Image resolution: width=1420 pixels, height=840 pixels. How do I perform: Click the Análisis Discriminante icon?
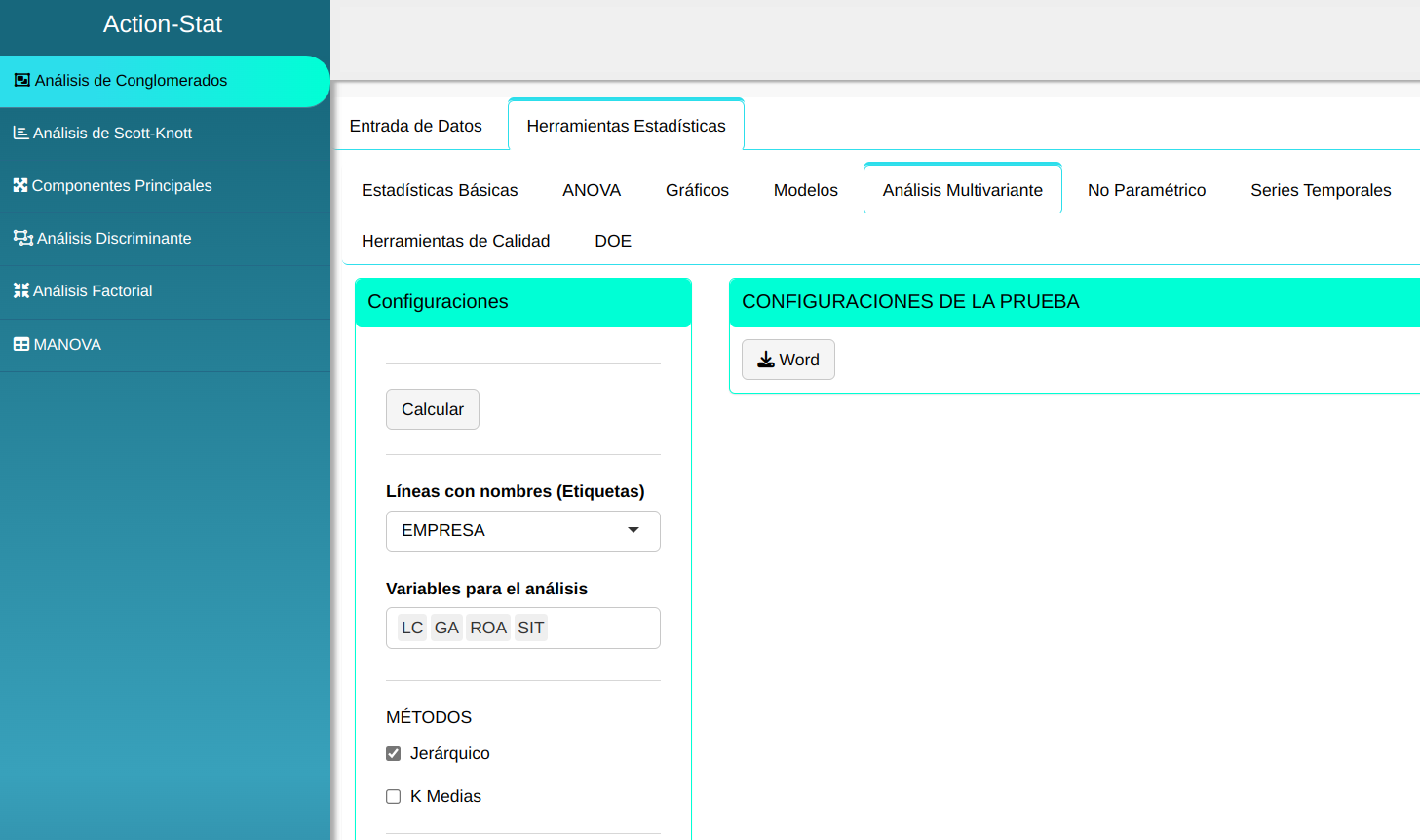[22, 238]
